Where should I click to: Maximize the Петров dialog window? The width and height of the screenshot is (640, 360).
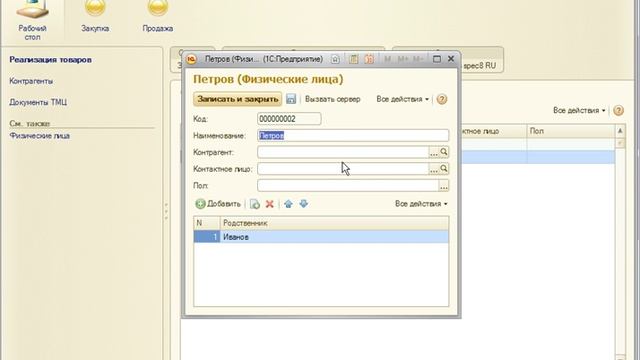(x=437, y=59)
